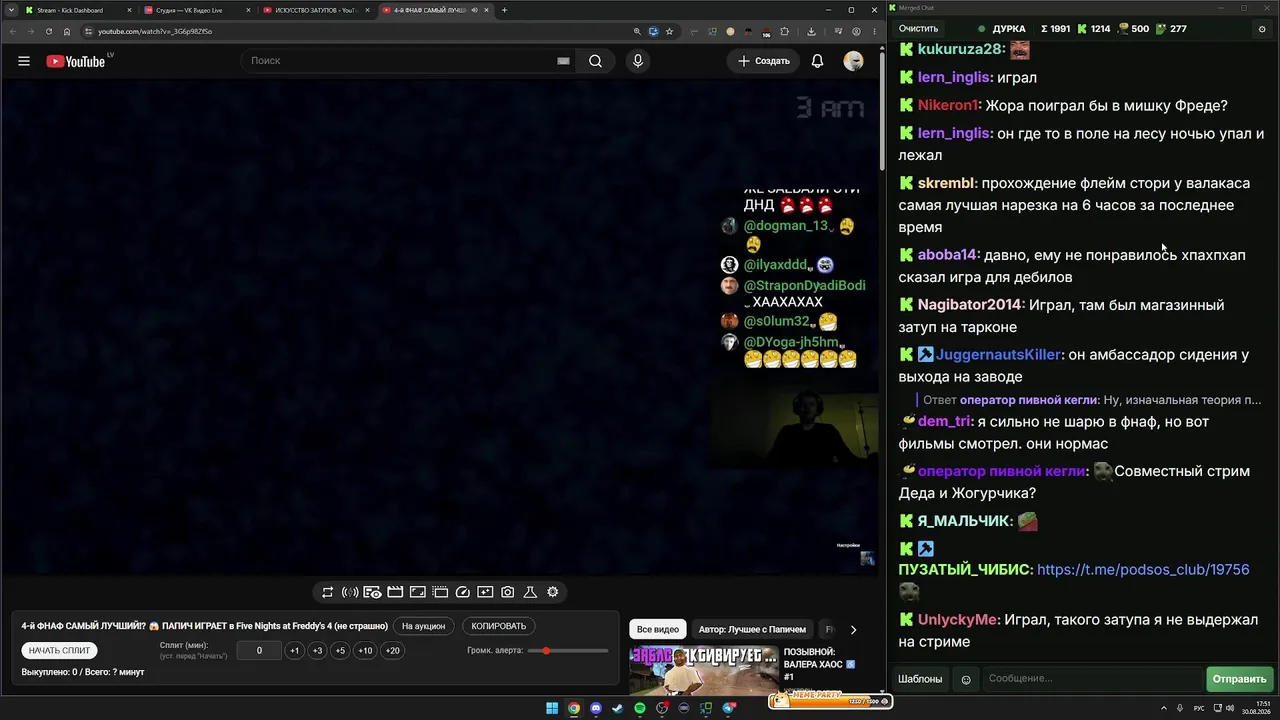Click the split minutes input field
This screenshot has height=720, width=1280.
pos(259,651)
